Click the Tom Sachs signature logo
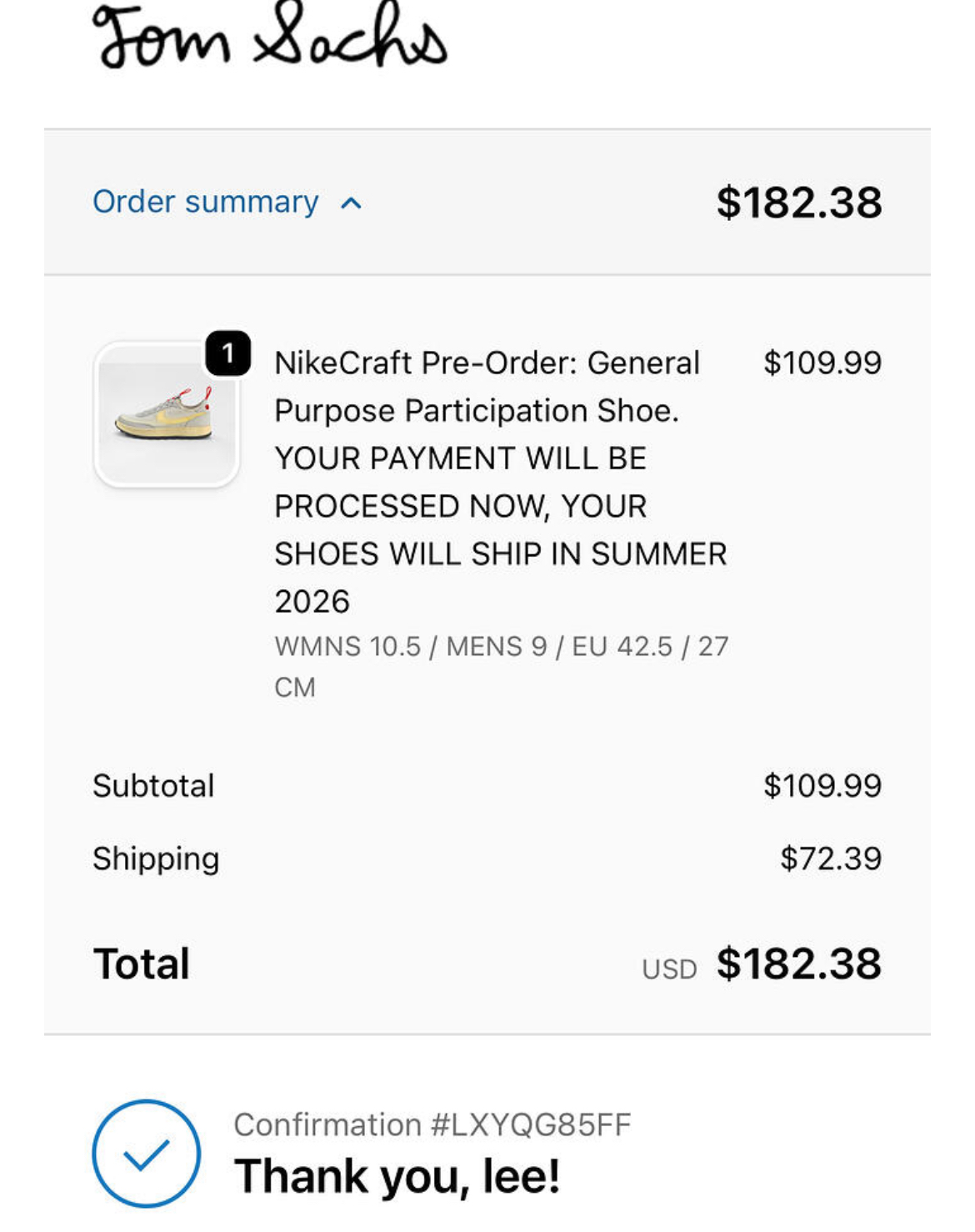This screenshot has height=1232, width=975. pos(270,38)
